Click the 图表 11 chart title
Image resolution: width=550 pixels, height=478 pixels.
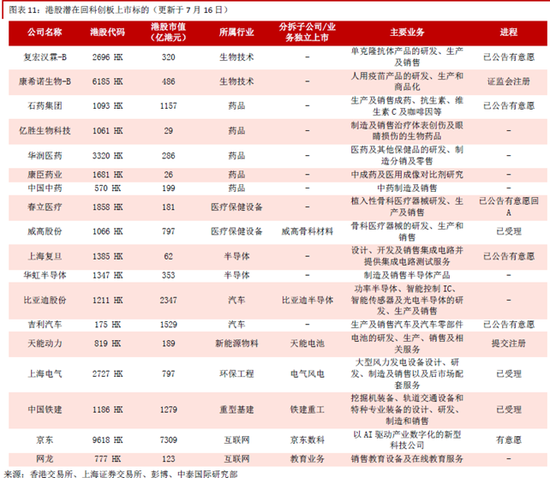(118, 10)
